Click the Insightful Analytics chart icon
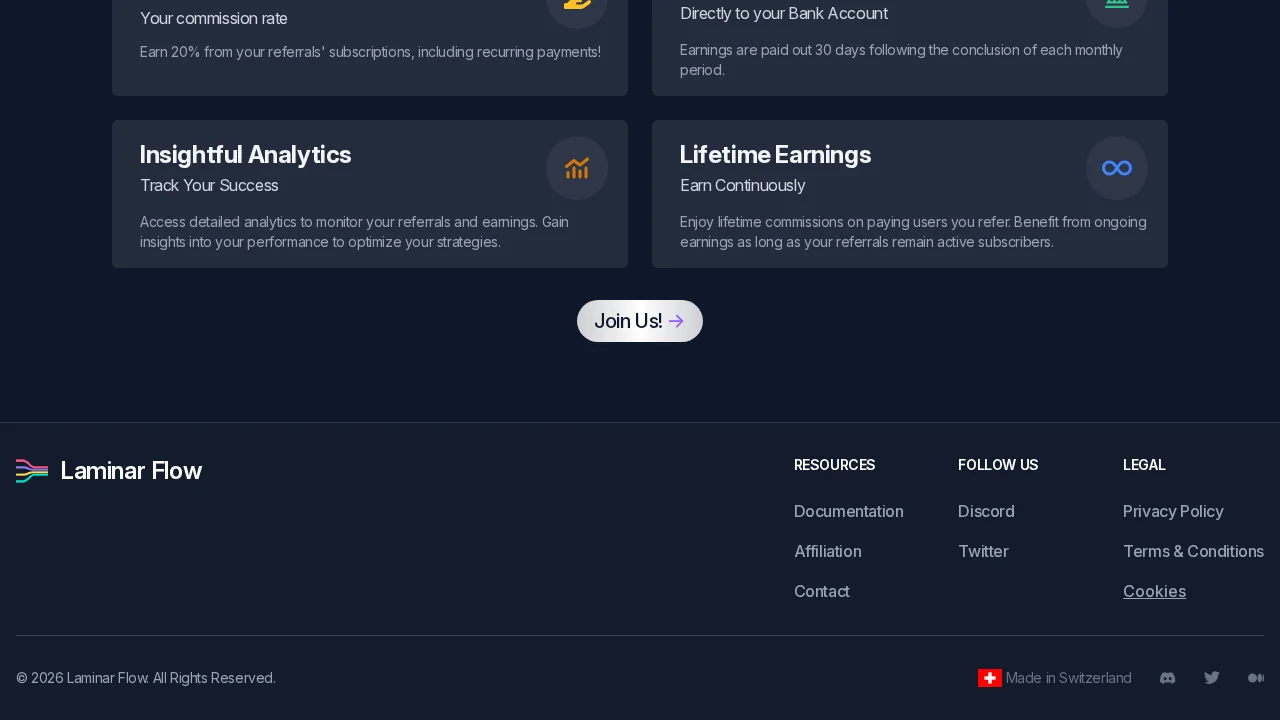 576,168
